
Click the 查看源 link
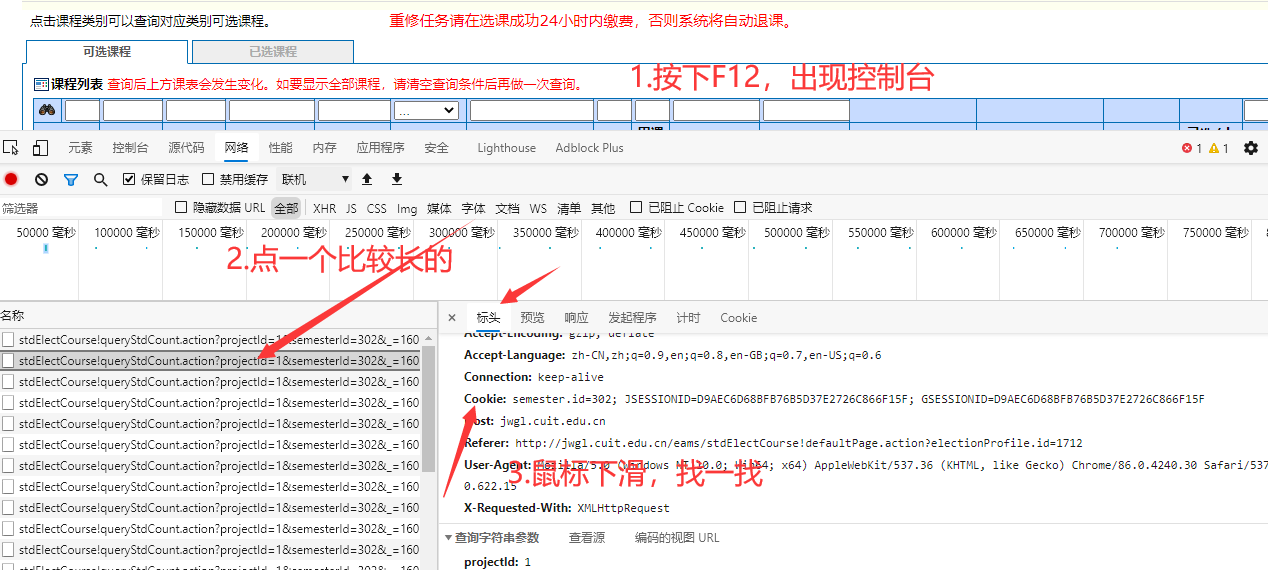pos(587,537)
